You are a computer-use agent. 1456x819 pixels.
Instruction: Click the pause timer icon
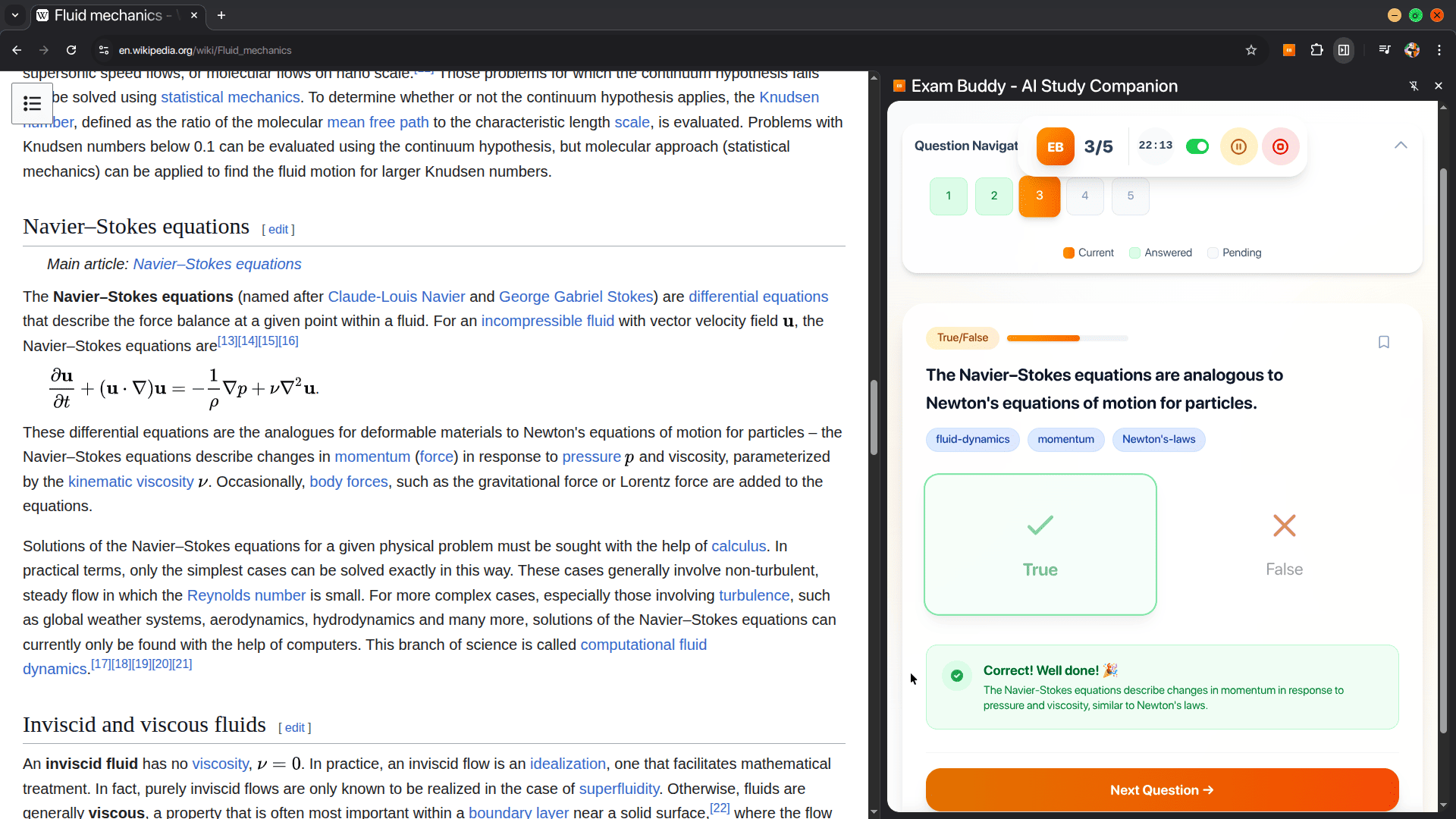tap(1238, 146)
